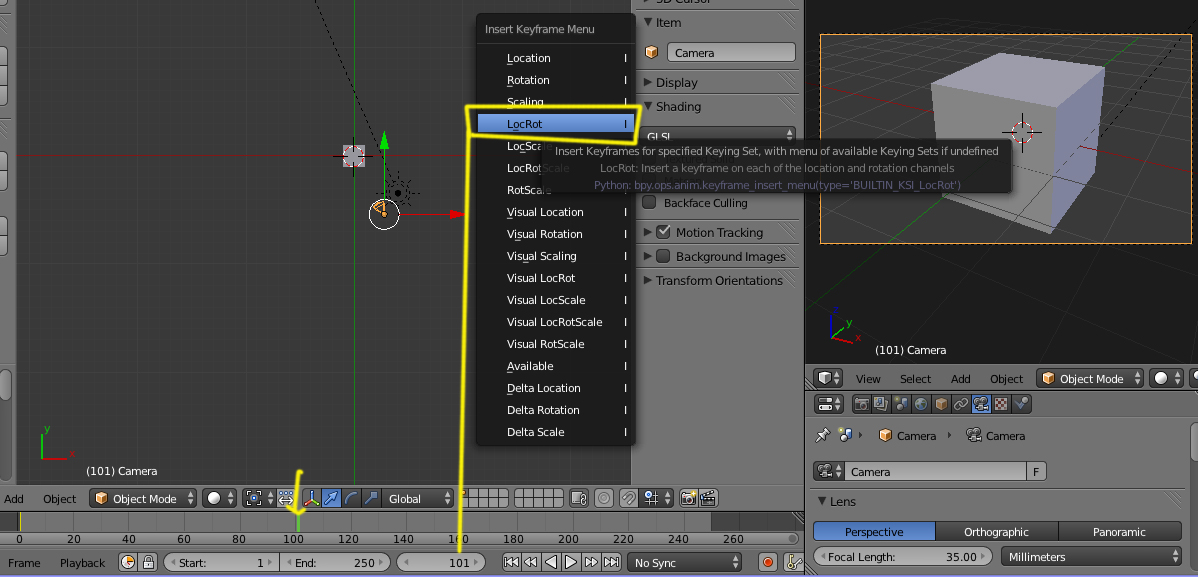Viewport: 1198px width, 577px height.
Task: Click the Focal Length value field
Action: coord(903,556)
